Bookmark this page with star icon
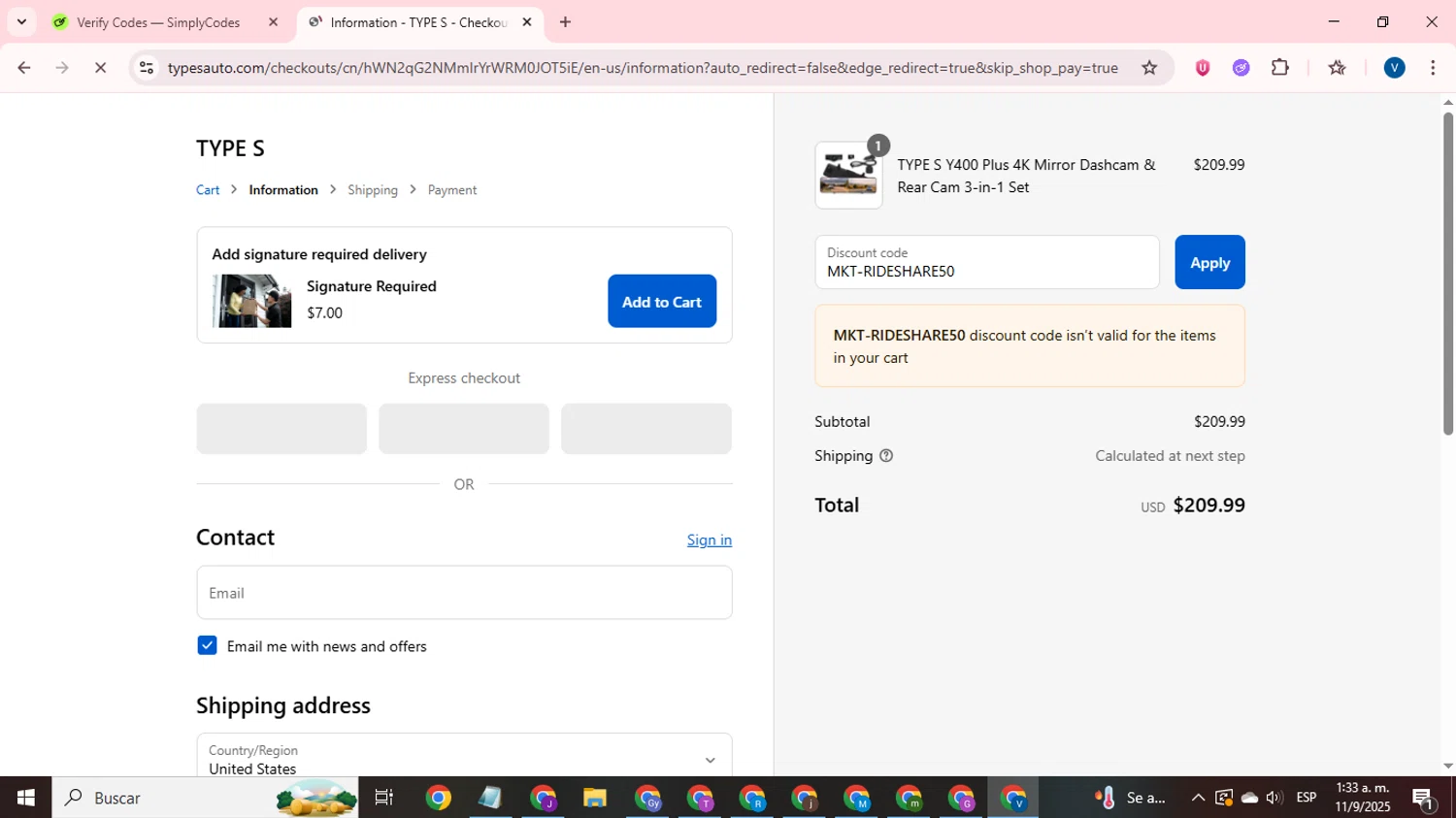The width and height of the screenshot is (1456, 818). [1149, 68]
